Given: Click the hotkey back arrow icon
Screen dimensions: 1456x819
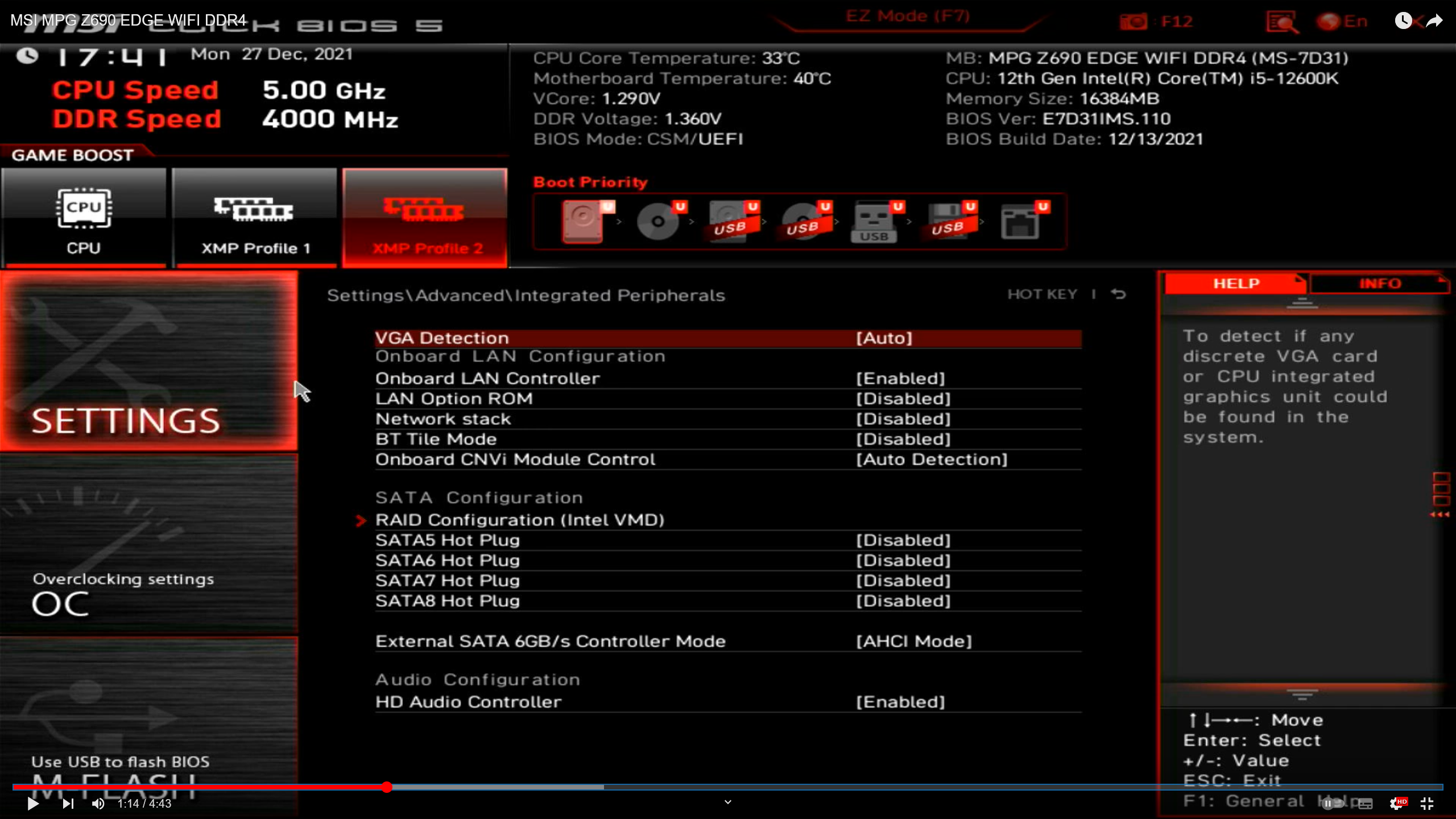Looking at the screenshot, I should (x=1118, y=294).
